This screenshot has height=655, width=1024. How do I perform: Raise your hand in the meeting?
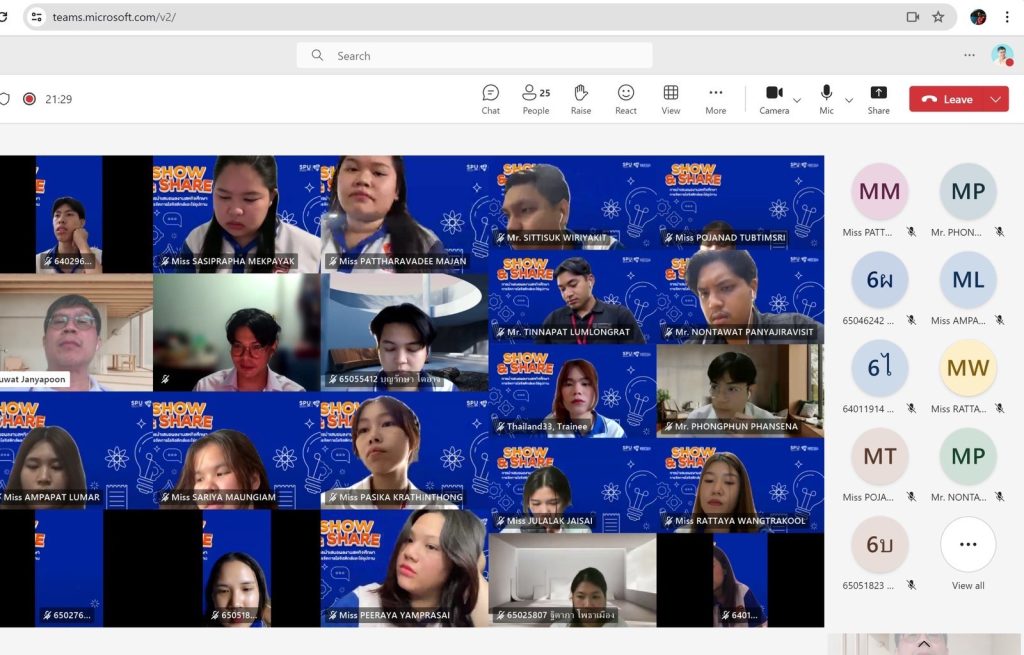coord(581,99)
